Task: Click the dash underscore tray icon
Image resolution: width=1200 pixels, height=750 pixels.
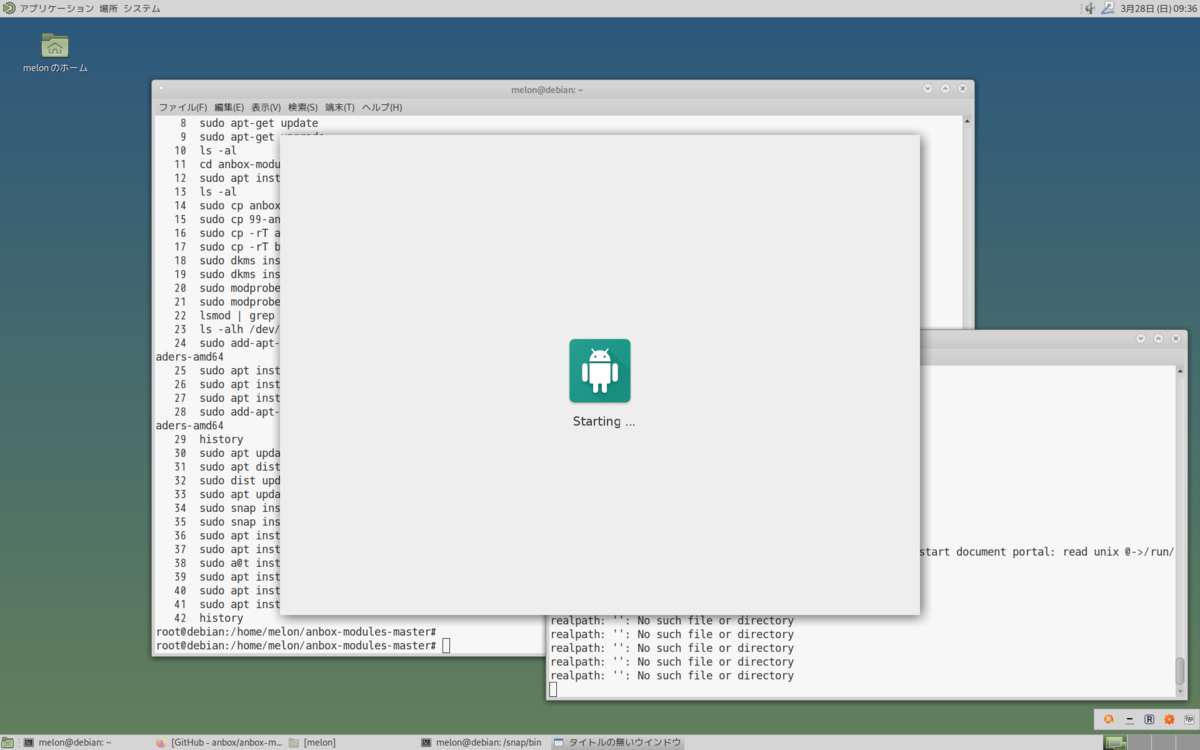Action: (1129, 719)
